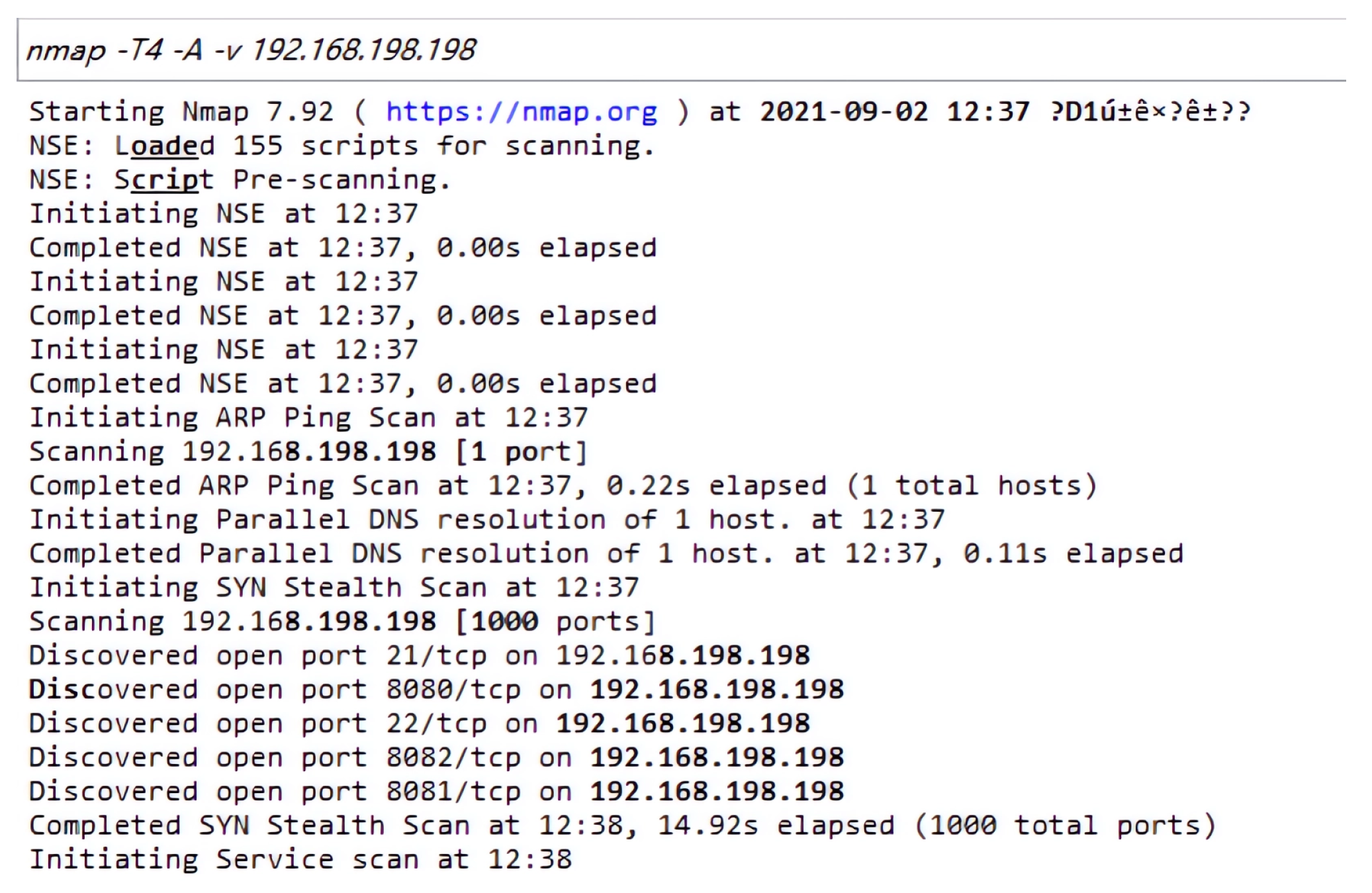The height and width of the screenshot is (893, 1372).
Task: Select the discovered port 8082/tcp entry
Action: pyautogui.click(x=436, y=758)
